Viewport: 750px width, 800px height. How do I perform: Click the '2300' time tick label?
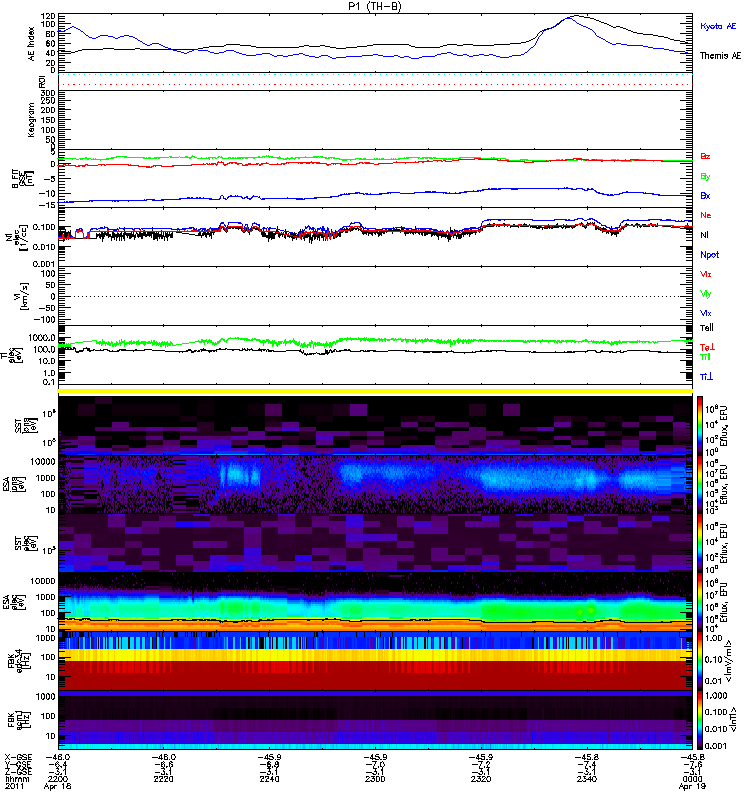click(x=375, y=779)
